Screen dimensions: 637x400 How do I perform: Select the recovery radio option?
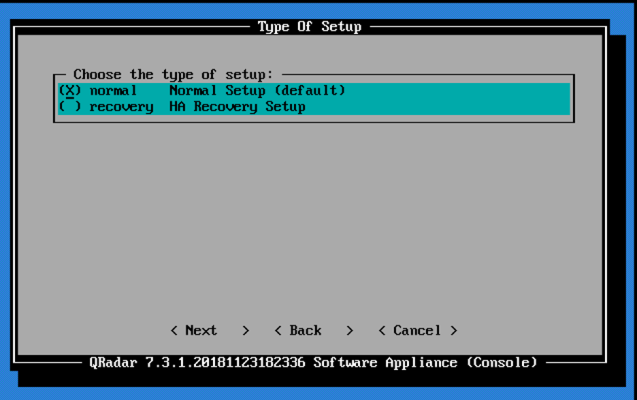70,107
